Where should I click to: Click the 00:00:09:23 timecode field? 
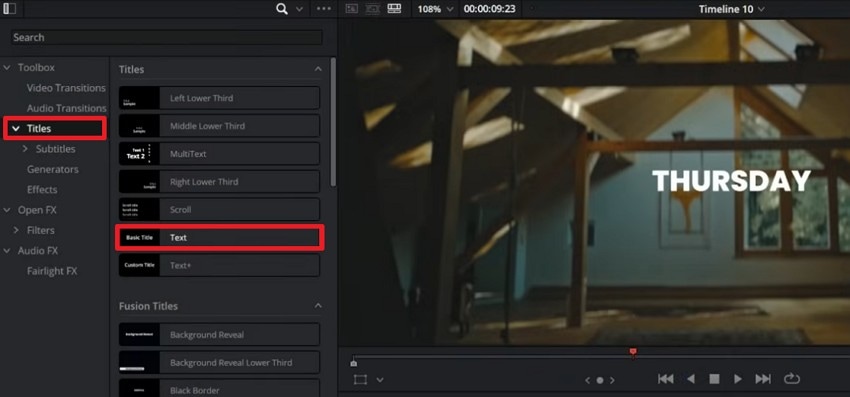tap(489, 9)
